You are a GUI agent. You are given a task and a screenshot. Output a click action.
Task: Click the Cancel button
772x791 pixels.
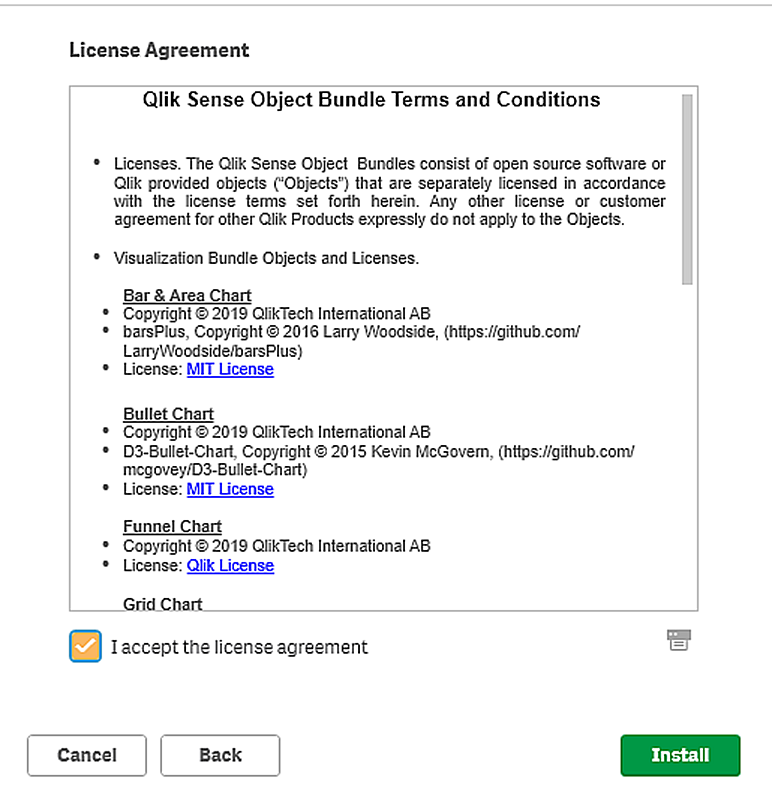87,755
